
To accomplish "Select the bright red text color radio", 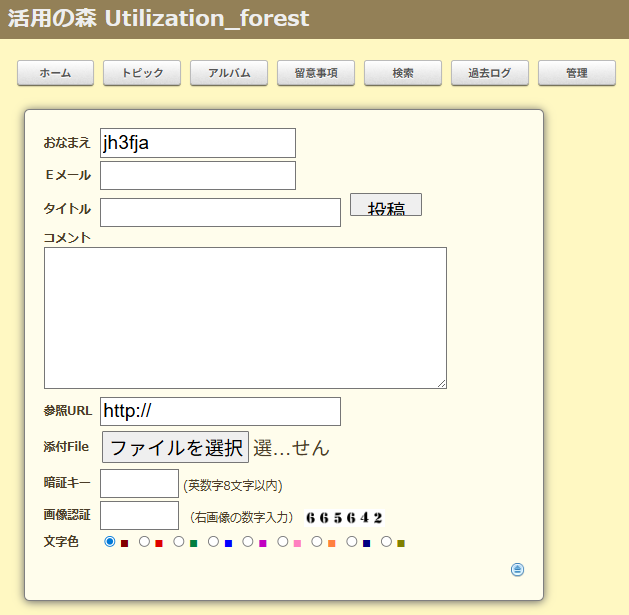I will pyautogui.click(x=144, y=542).
